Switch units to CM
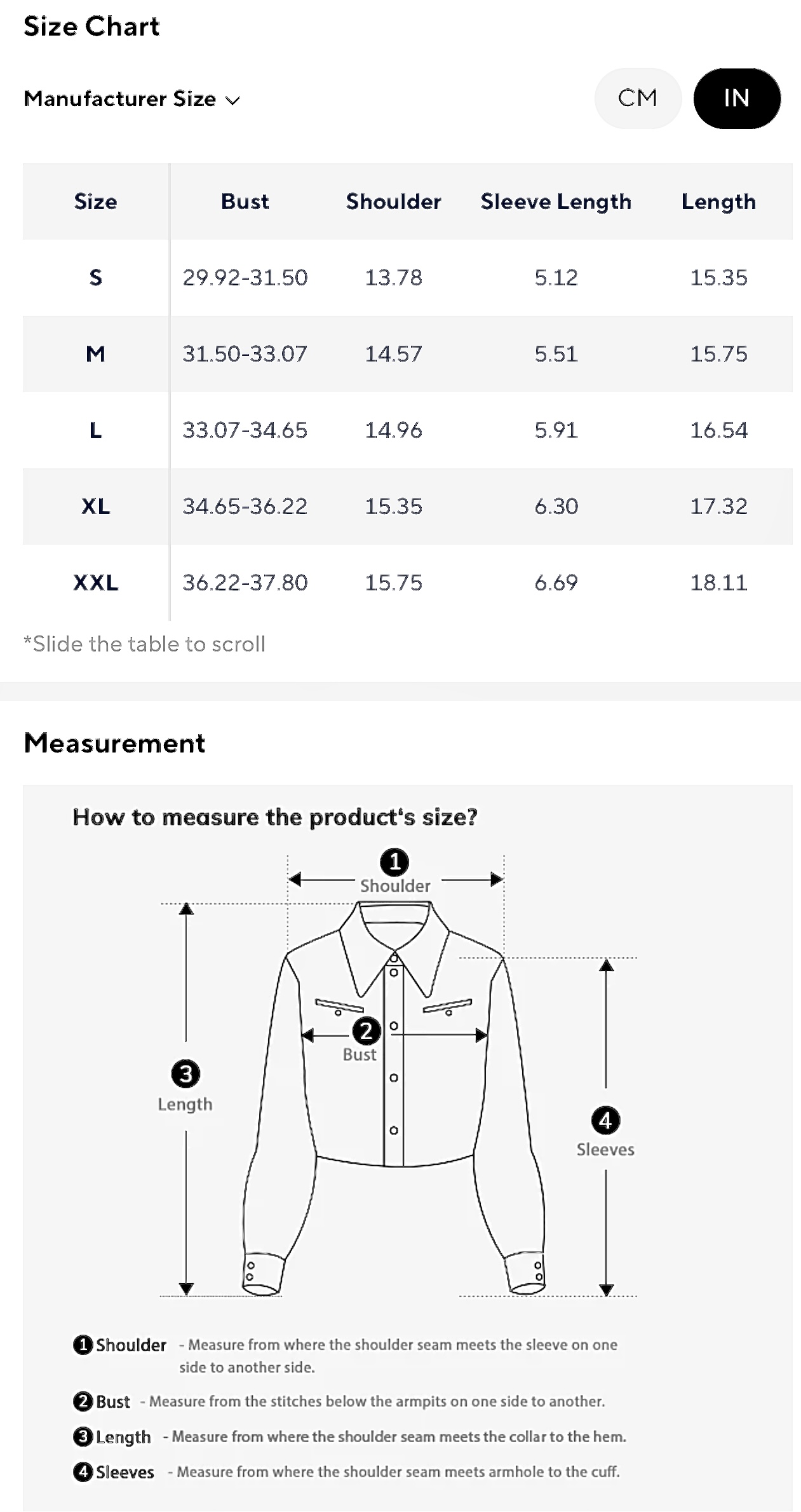This screenshot has height=1512, width=801. coord(637,99)
